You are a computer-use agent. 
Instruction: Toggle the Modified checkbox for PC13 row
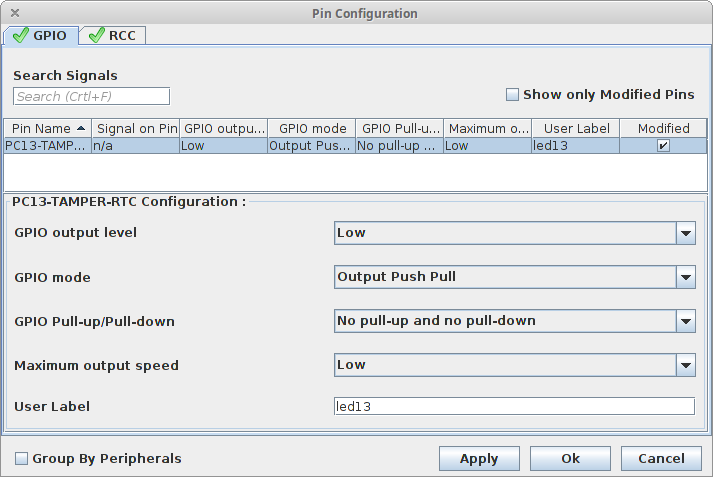(x=663, y=146)
